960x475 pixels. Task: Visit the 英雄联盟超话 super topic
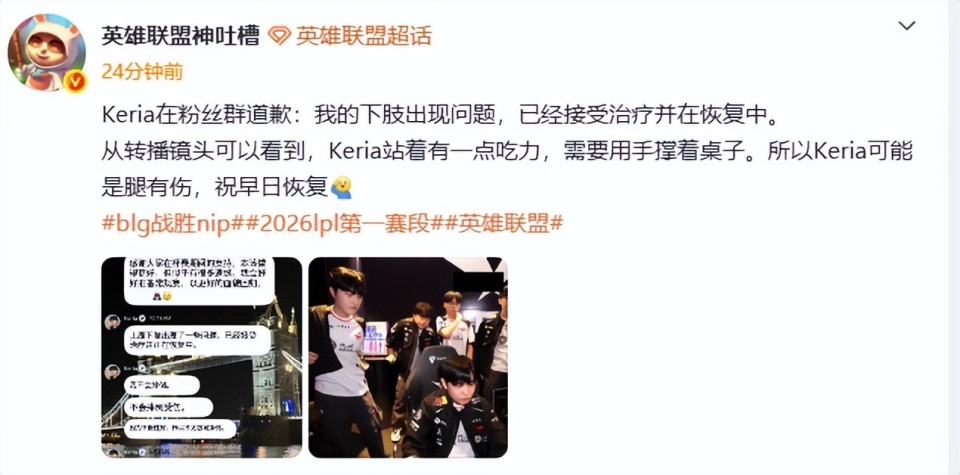click(x=364, y=36)
